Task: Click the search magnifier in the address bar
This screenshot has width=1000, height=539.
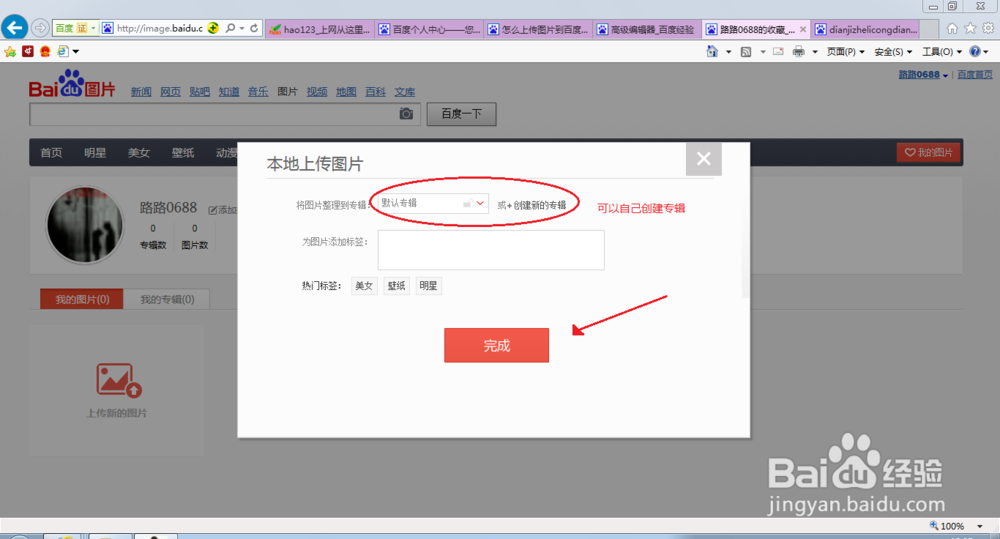Action: 231,28
